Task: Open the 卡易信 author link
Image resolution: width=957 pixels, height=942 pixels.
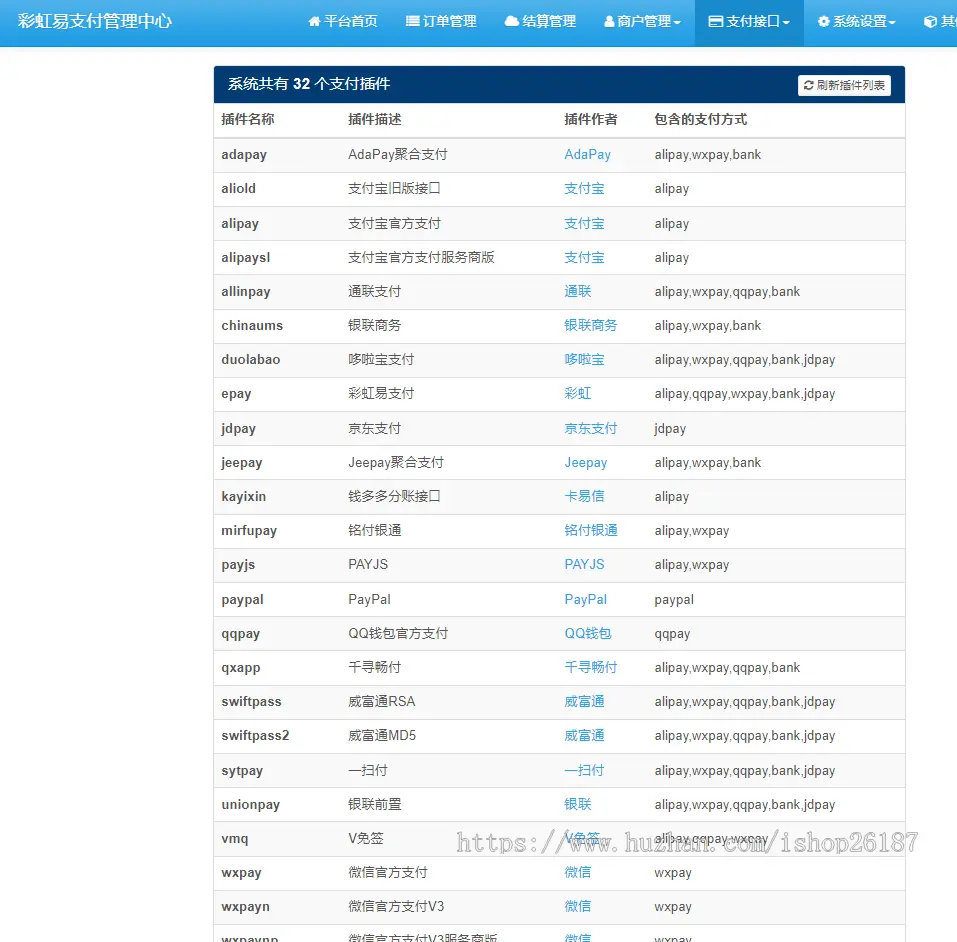Action: [584, 496]
